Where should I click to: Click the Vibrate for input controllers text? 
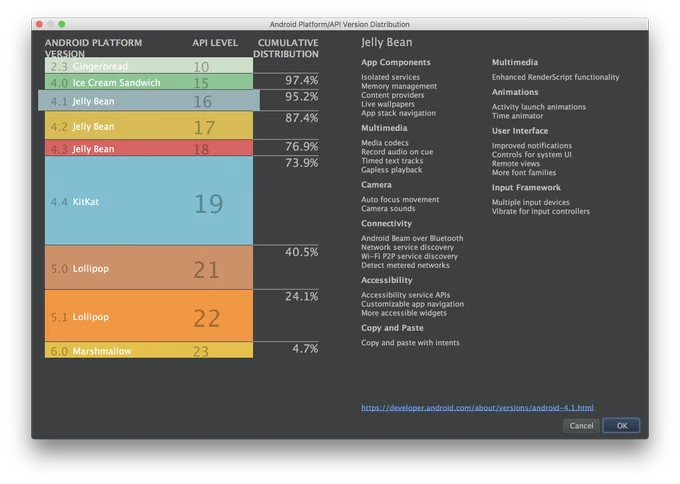pyautogui.click(x=540, y=212)
